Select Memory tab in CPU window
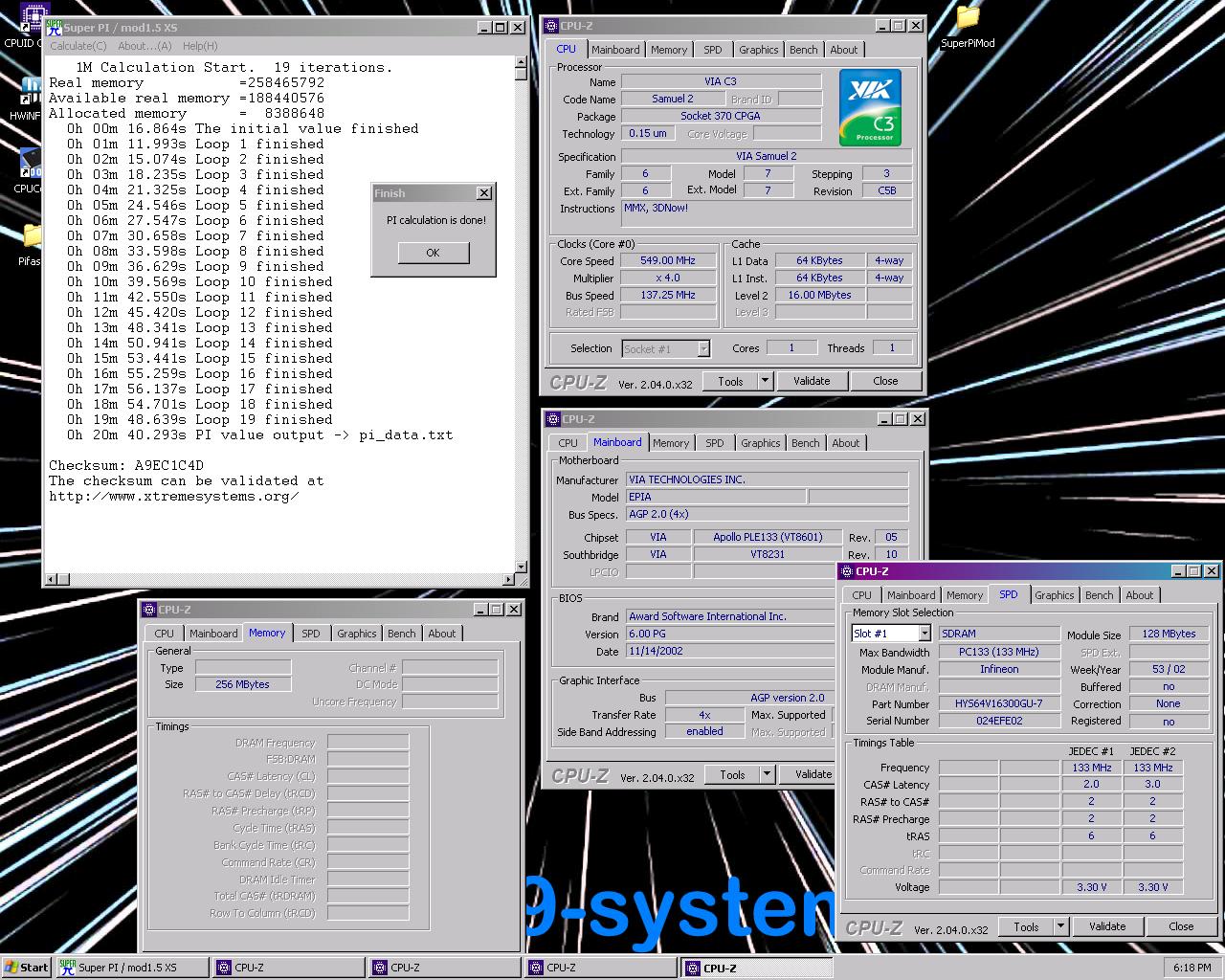Screen dimensions: 1225x980 669,50
